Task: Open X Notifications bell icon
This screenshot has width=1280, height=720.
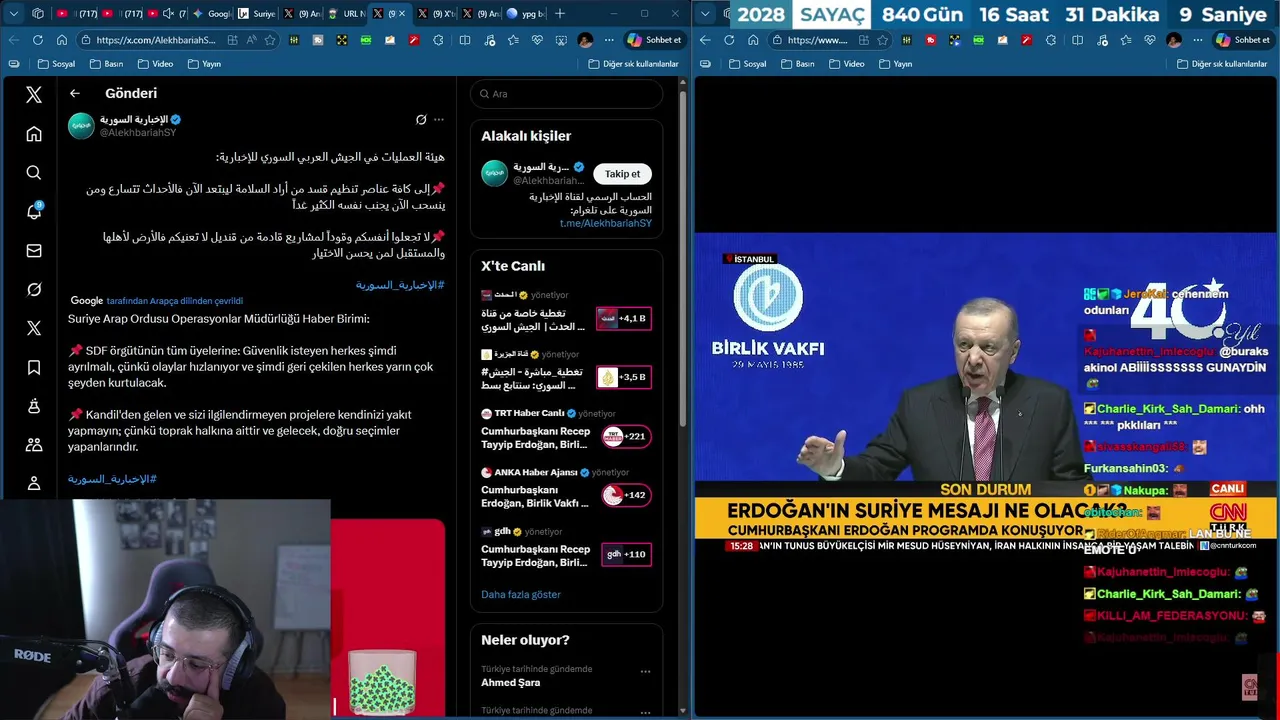Action: (34, 211)
